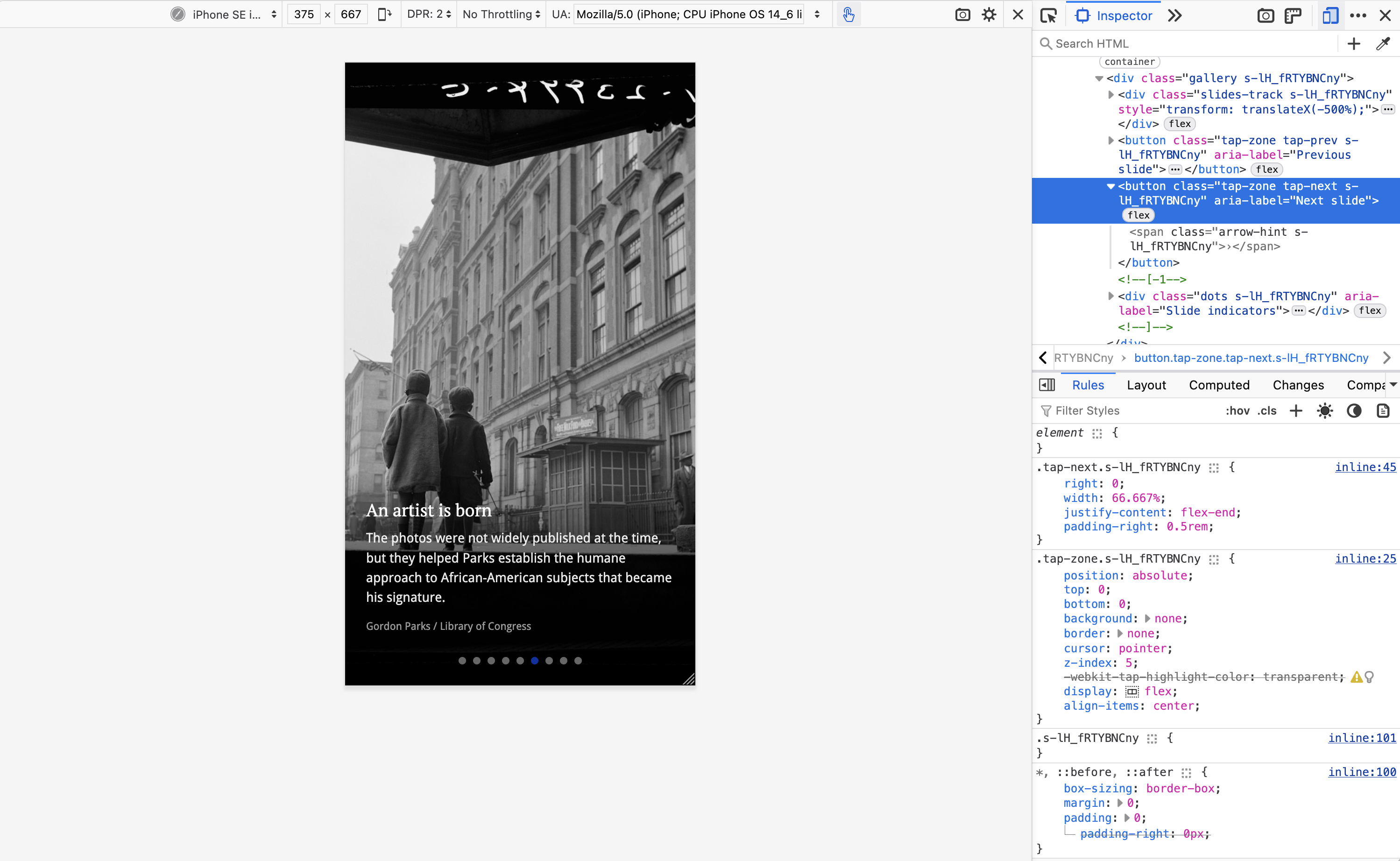Open source link inline:25

pyautogui.click(x=1365, y=558)
